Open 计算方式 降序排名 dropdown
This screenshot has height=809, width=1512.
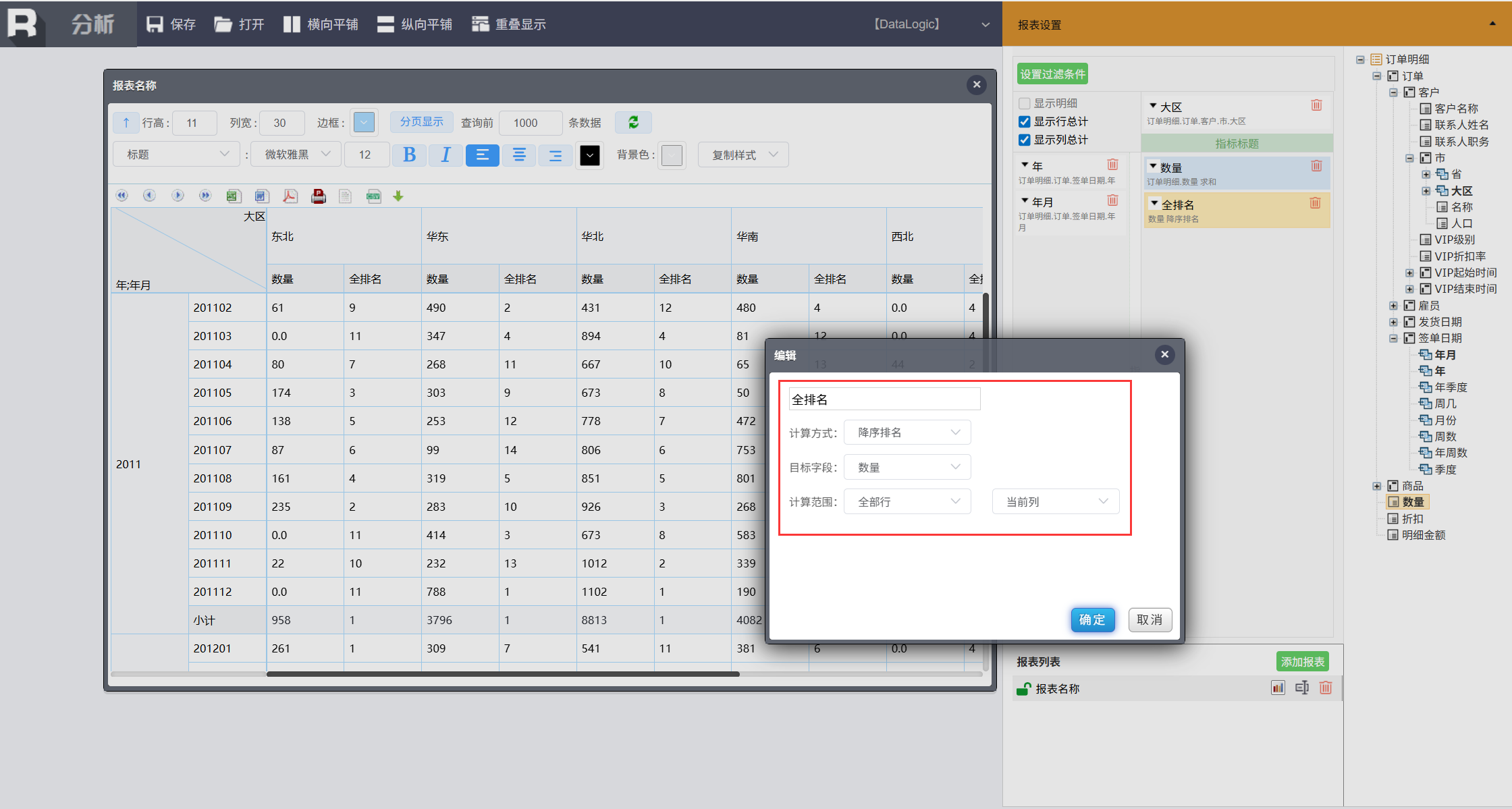pos(907,433)
